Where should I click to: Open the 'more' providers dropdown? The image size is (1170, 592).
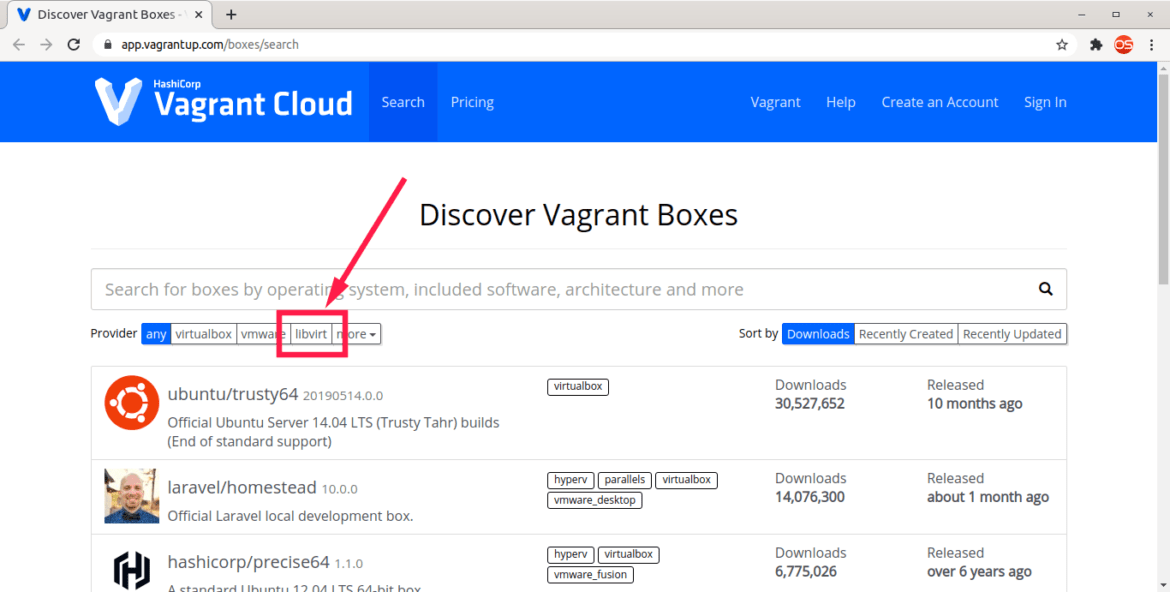point(356,333)
